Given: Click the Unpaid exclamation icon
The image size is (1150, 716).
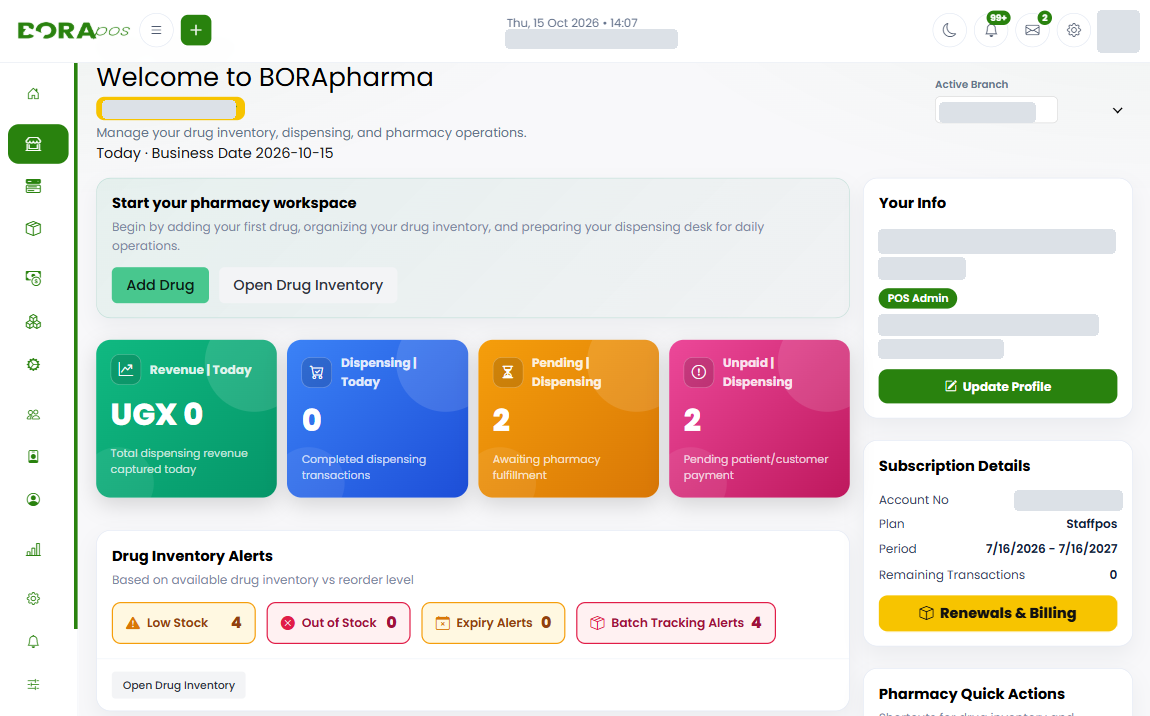Looking at the screenshot, I should (x=698, y=373).
